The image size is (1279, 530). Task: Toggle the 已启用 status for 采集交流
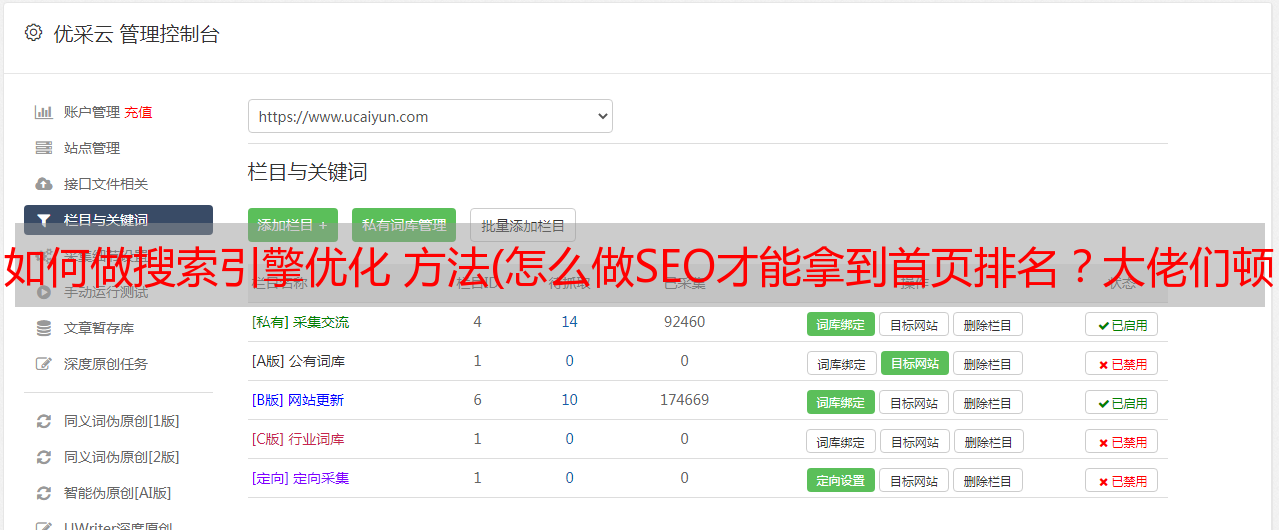pyautogui.click(x=1122, y=324)
